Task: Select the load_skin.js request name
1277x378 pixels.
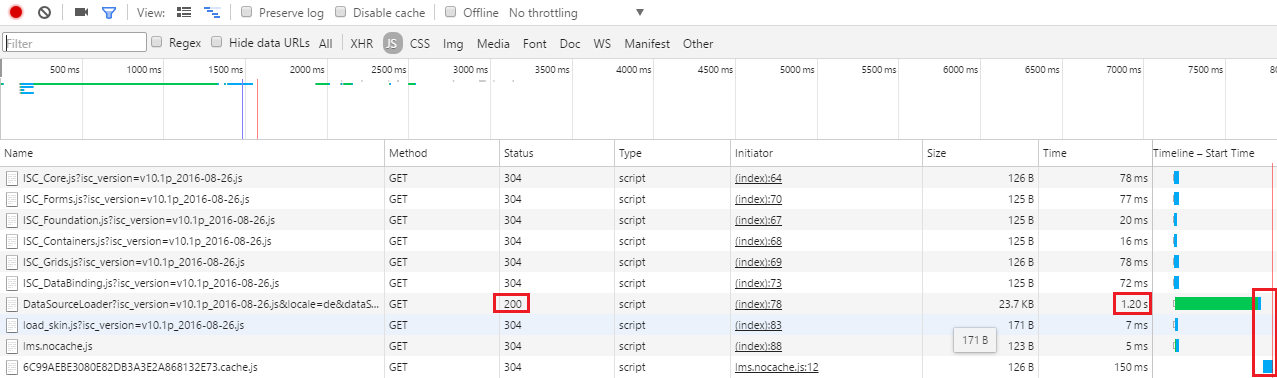Action: pyautogui.click(x=133, y=325)
